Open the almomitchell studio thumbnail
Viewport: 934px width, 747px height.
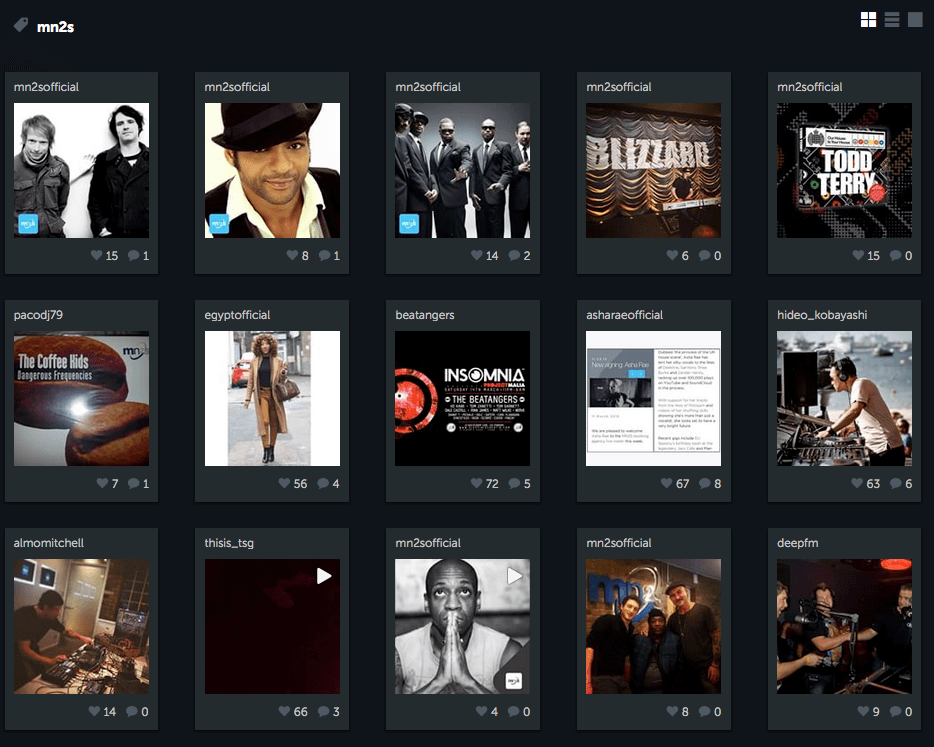tap(82, 626)
